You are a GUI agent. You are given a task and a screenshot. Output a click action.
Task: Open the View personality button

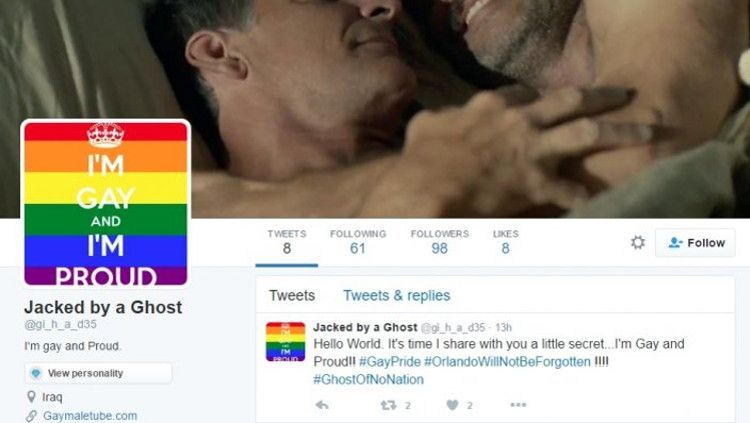[98, 373]
